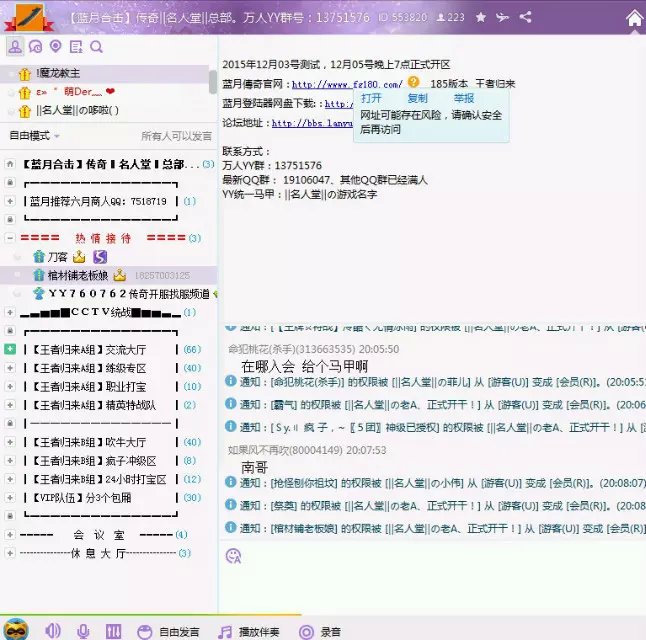The width and height of the screenshot is (646, 640).
Task: Click the star favorite icon in title bar
Action: pyautogui.click(x=481, y=17)
